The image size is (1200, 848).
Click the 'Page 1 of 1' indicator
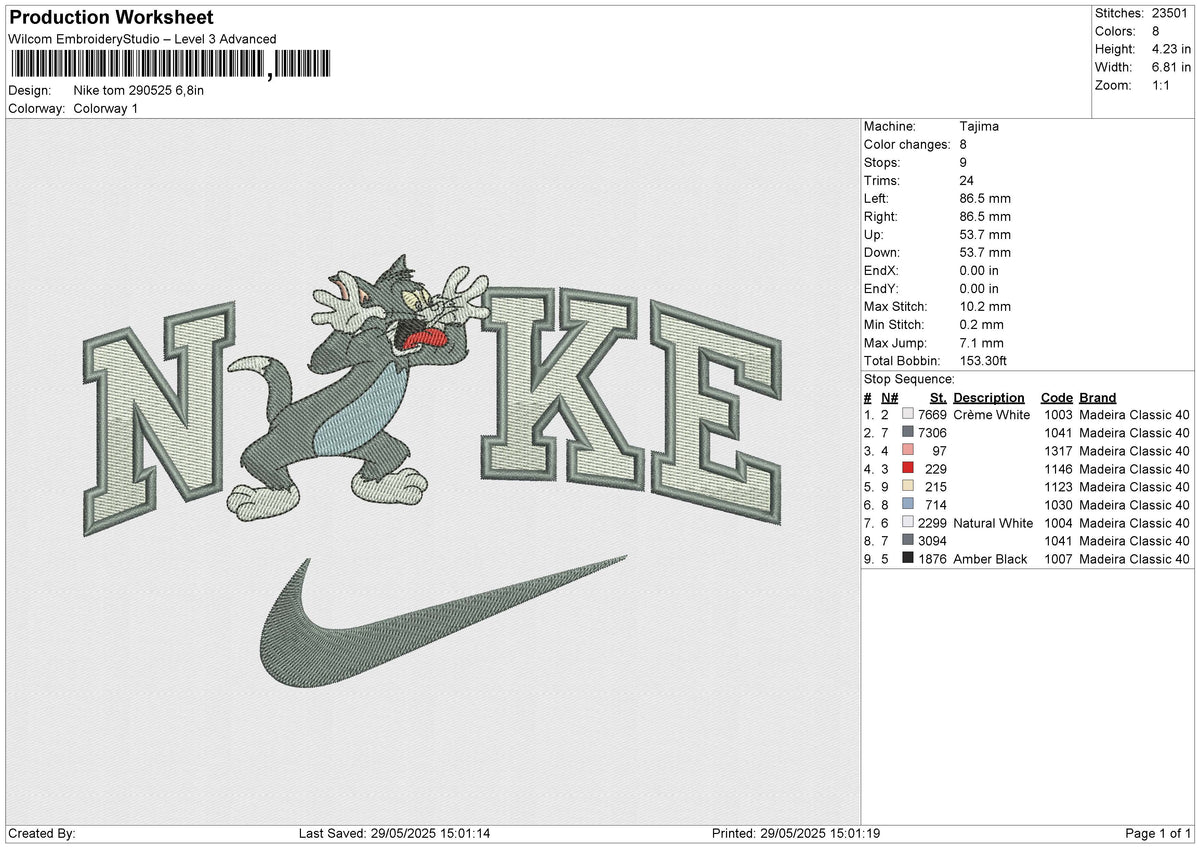point(1158,833)
